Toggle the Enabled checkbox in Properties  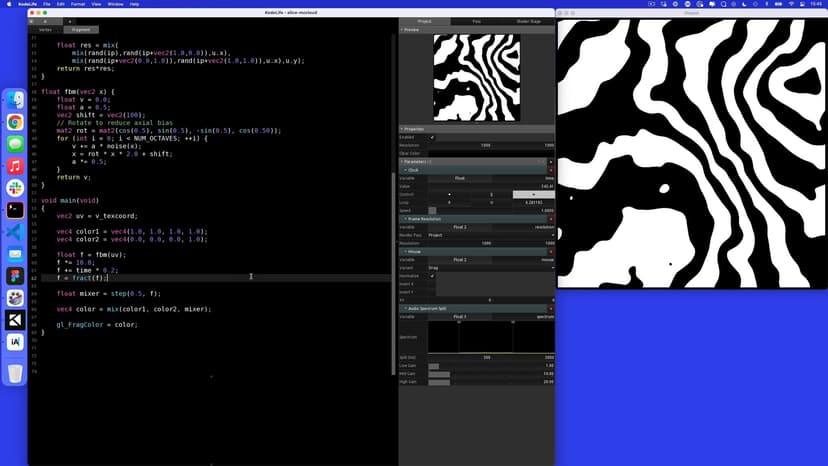point(432,137)
